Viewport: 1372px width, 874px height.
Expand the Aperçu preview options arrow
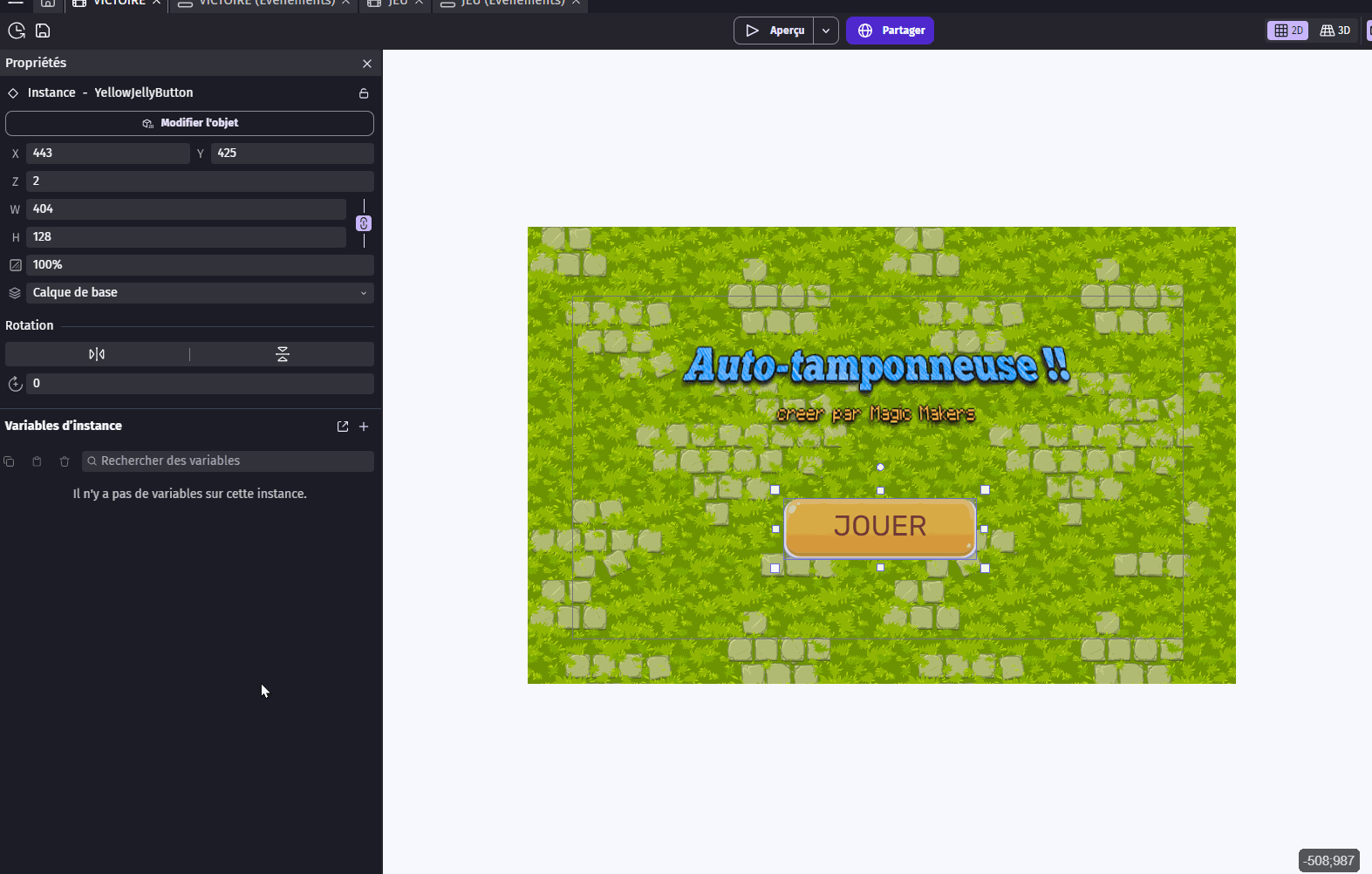click(826, 31)
